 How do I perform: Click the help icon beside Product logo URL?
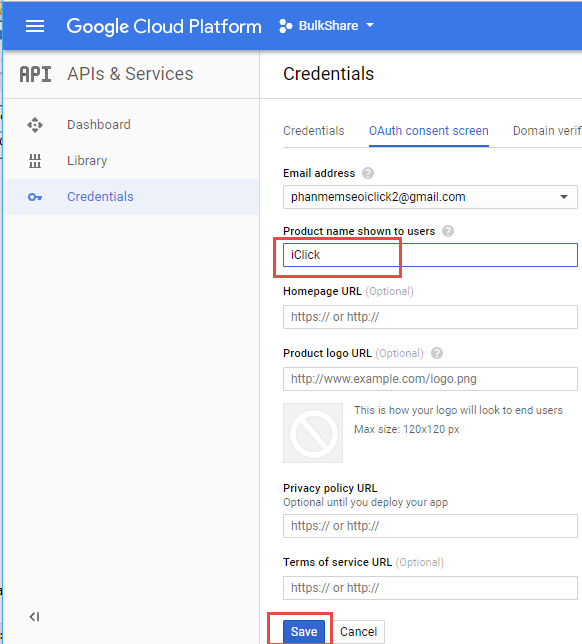click(437, 353)
